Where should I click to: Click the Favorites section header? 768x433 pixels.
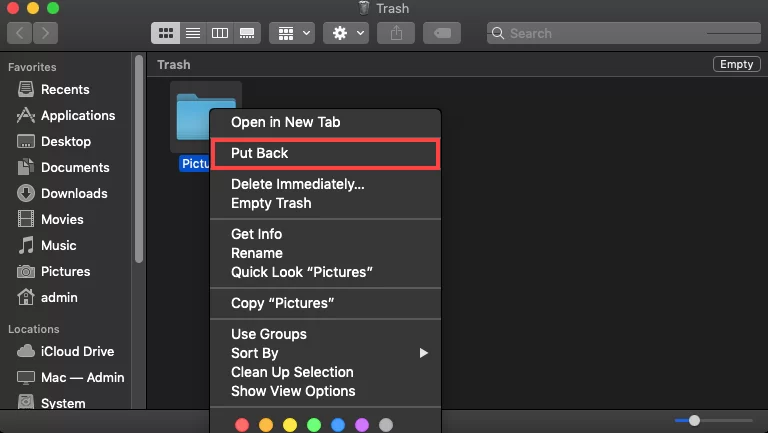tap(32, 67)
